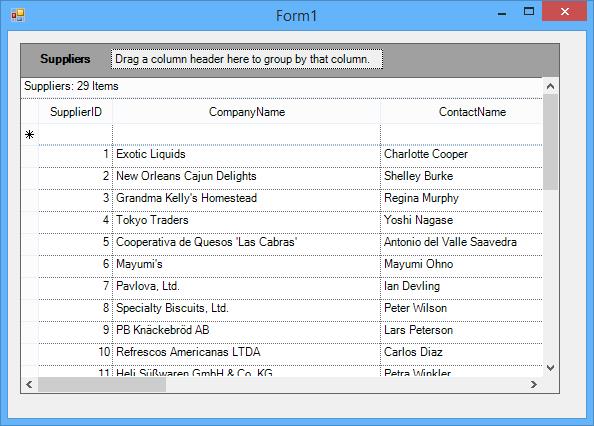
Task: Click the empty ContactName cell in new row
Action: 462,134
